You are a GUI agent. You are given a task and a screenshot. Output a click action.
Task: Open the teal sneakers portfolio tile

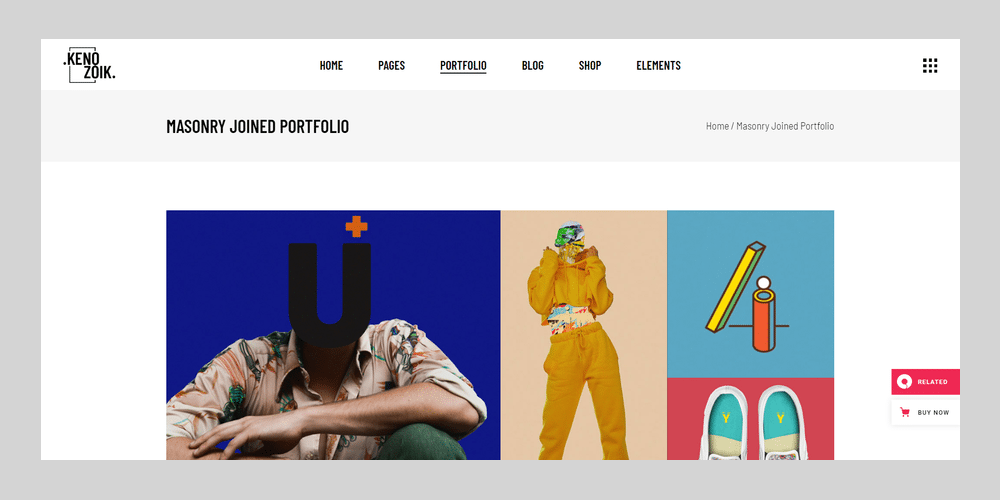coord(751,419)
